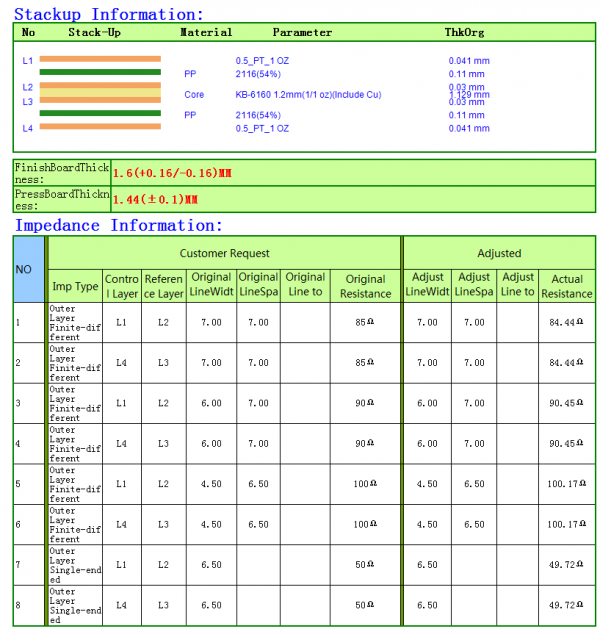Select the Imp Type column header
Screen dimensions: 600x637
[x=75, y=286]
